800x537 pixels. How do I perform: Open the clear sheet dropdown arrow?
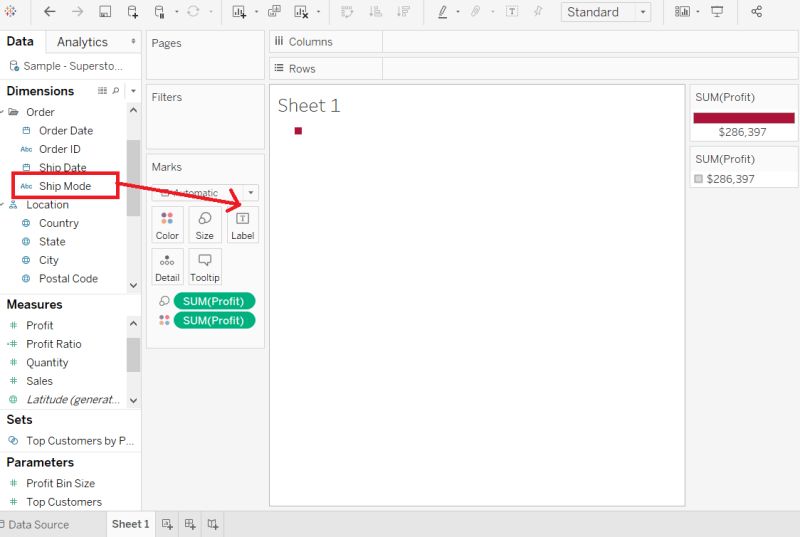click(x=318, y=12)
